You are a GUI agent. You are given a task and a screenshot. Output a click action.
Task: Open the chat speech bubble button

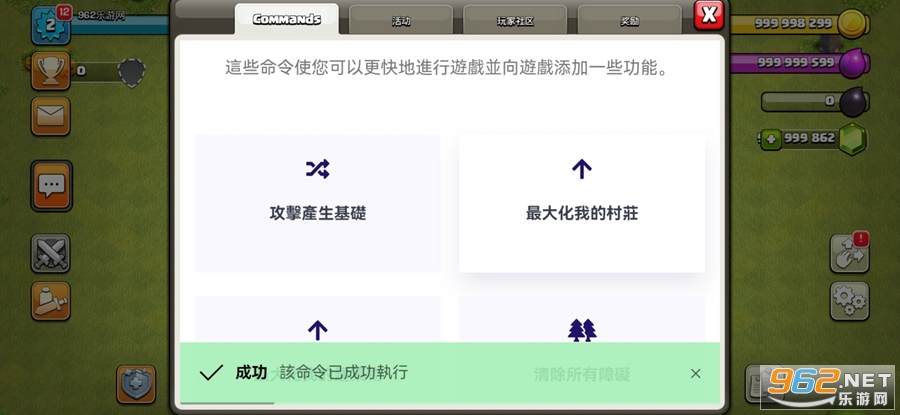tap(51, 185)
